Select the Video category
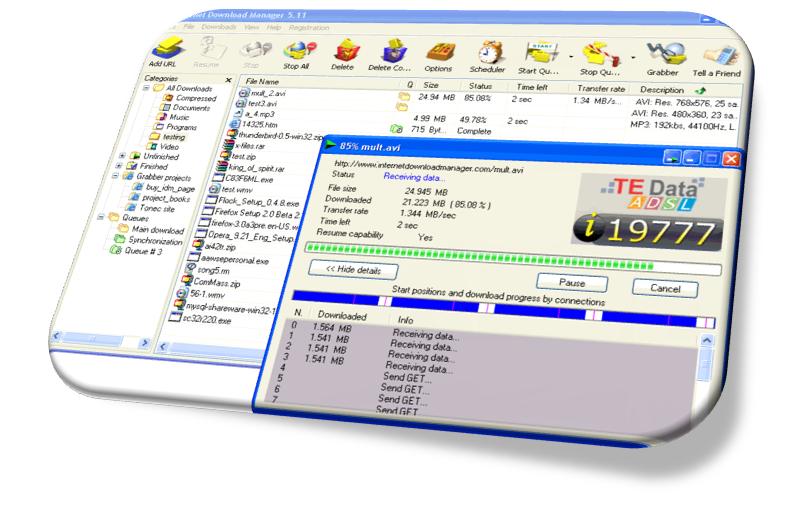This screenshot has width=795, height=510. pos(163,147)
